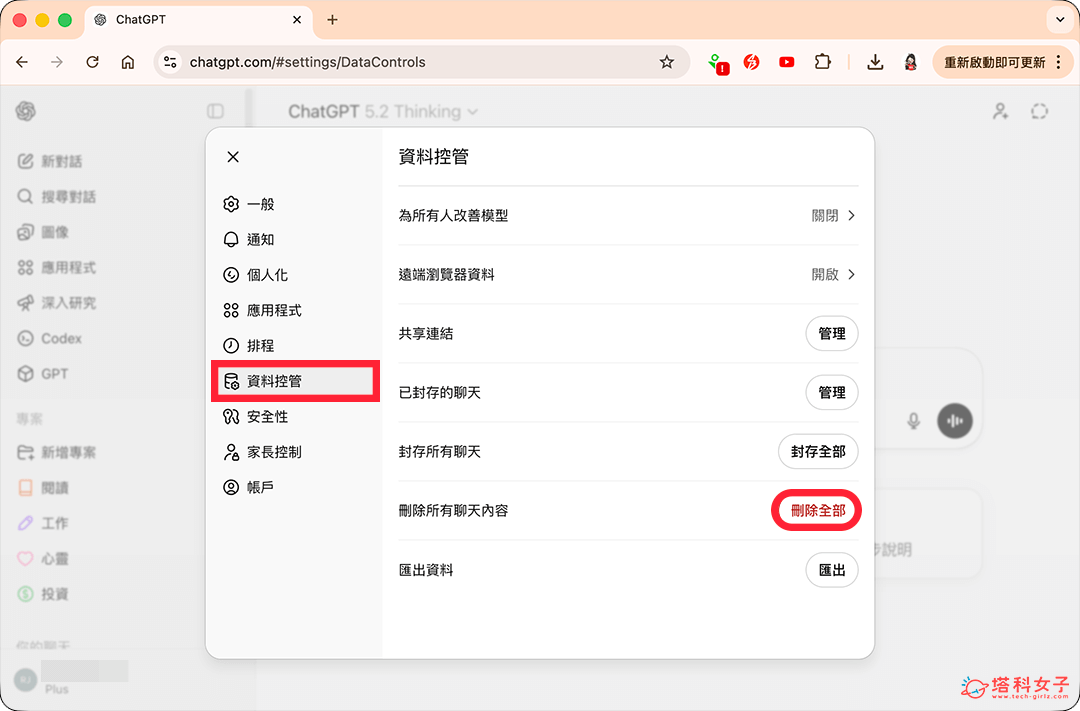Collapse the sidebar with the panel icon

214,111
